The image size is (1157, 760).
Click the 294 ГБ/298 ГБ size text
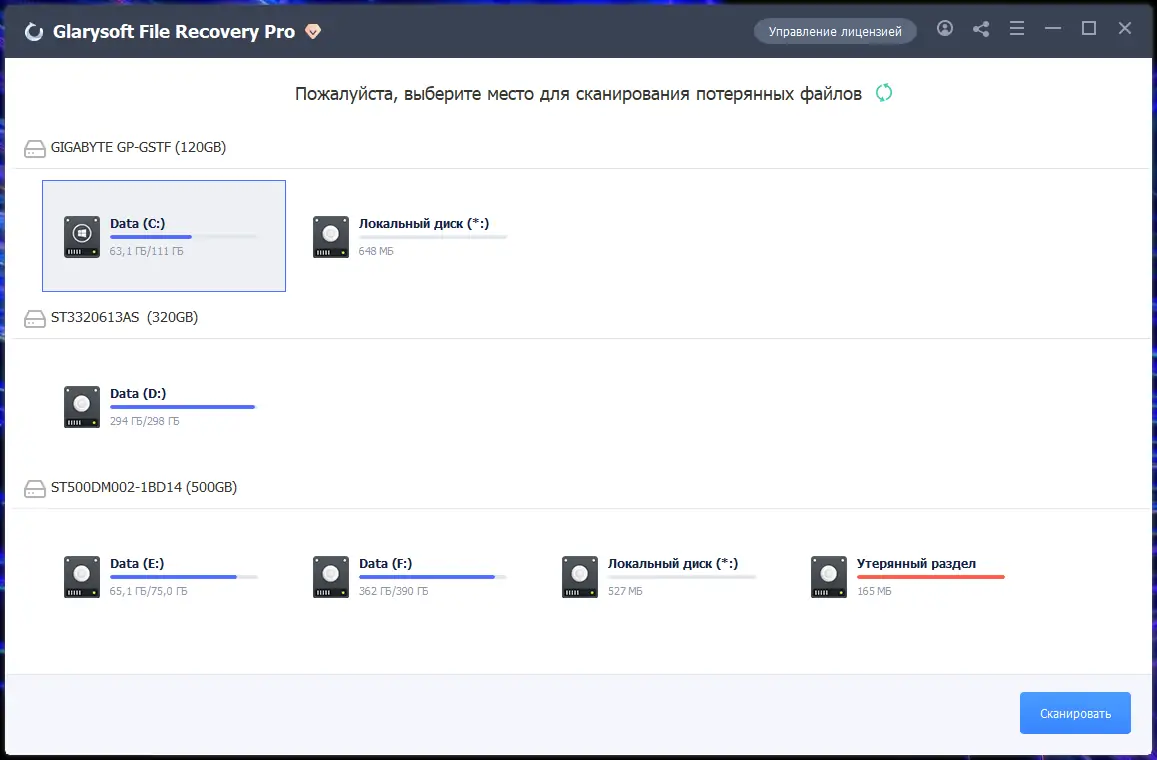[x=145, y=421]
